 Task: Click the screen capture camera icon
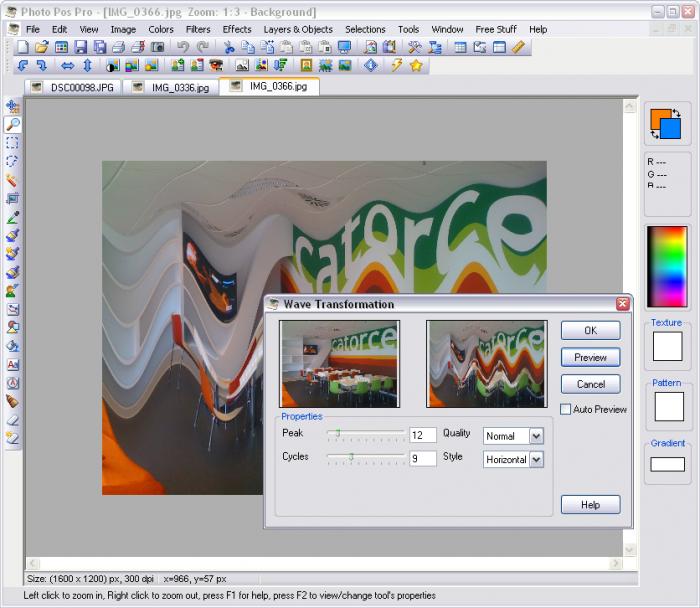(x=158, y=47)
